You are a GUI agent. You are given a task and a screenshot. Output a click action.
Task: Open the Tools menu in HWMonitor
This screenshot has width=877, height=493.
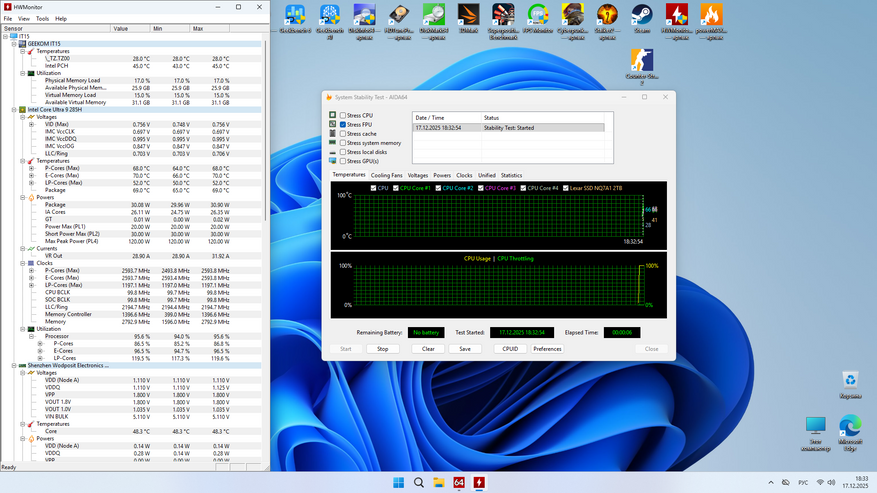pyautogui.click(x=42, y=19)
